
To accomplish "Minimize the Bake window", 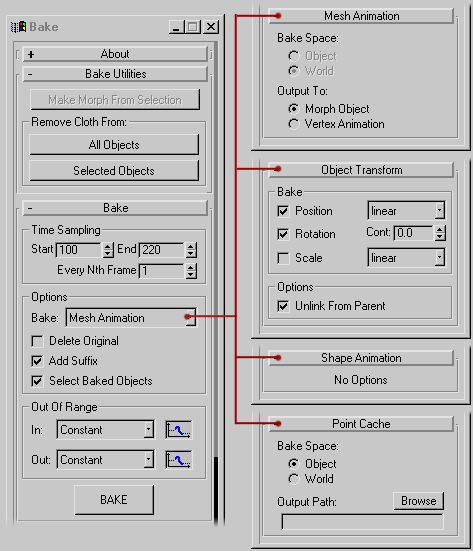I will pos(176,27).
